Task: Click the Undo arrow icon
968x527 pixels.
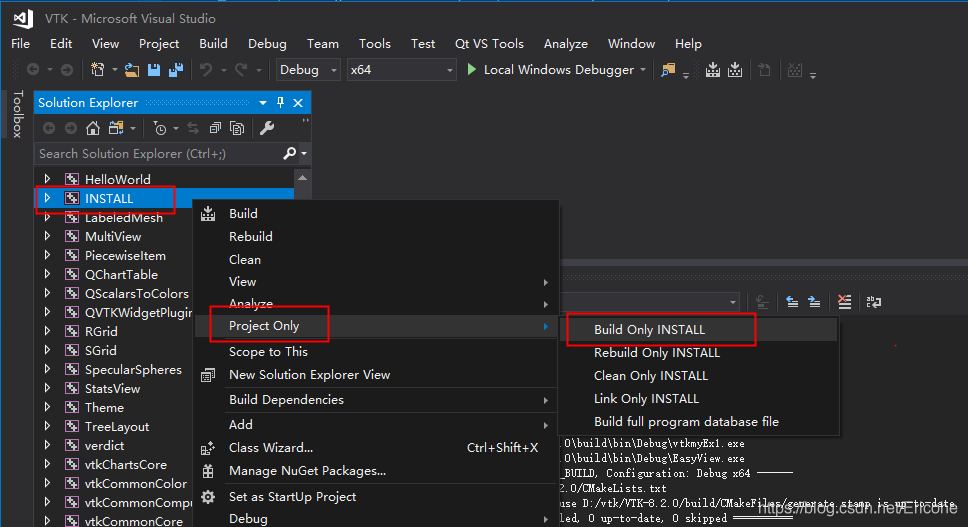Action: click(x=206, y=70)
